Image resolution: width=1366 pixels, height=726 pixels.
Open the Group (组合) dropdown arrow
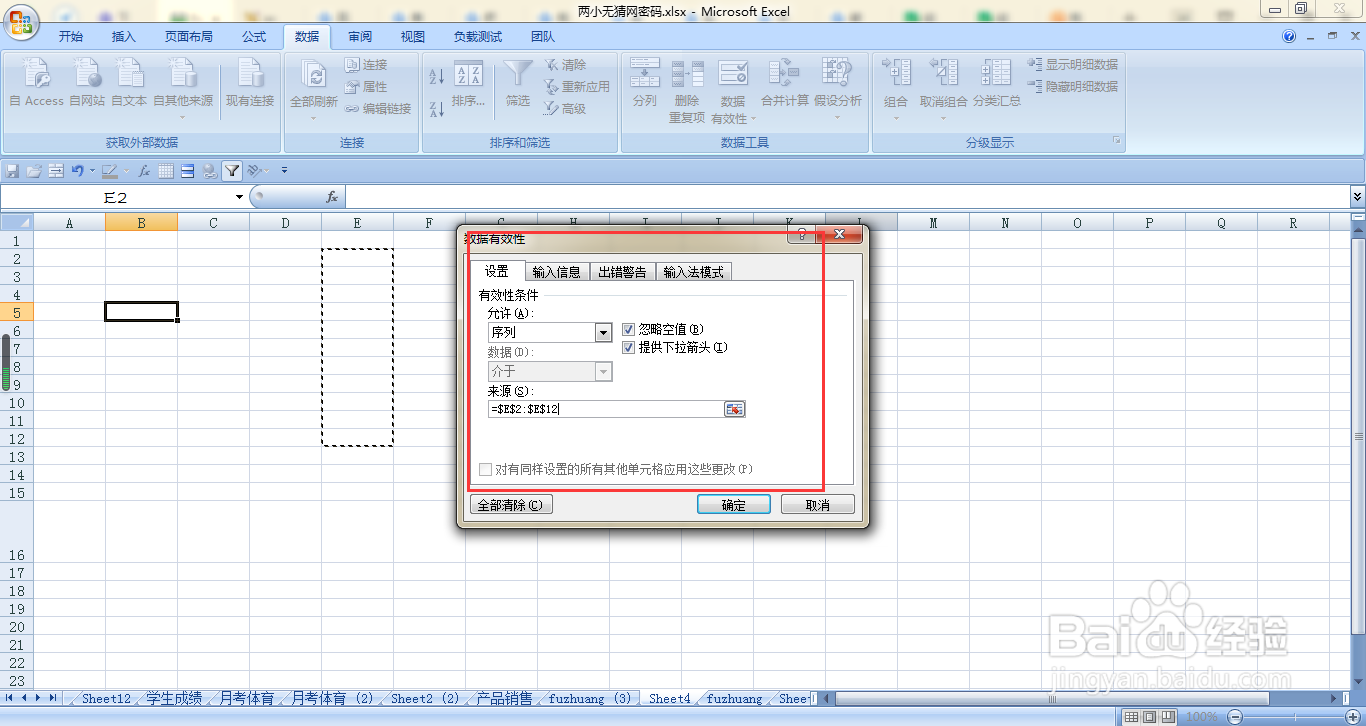[x=896, y=117]
